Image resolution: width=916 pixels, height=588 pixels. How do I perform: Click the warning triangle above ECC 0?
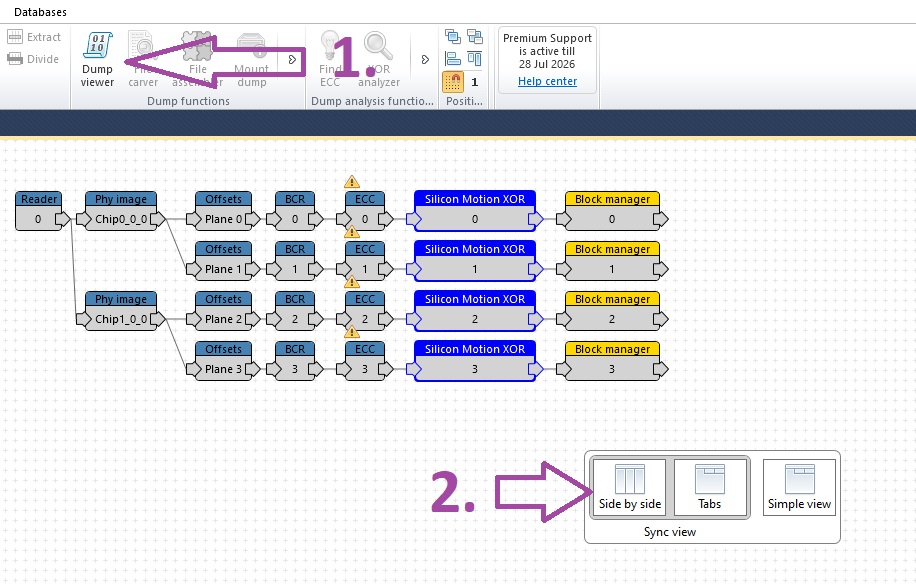click(352, 182)
